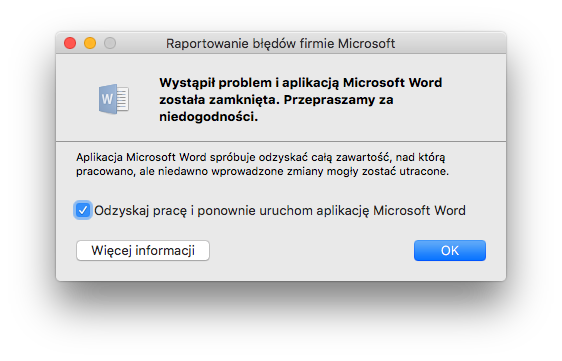
Task: Click the paragraph starting Aplikacja Microsoft Word spróbuje
Action: [x=262, y=164]
